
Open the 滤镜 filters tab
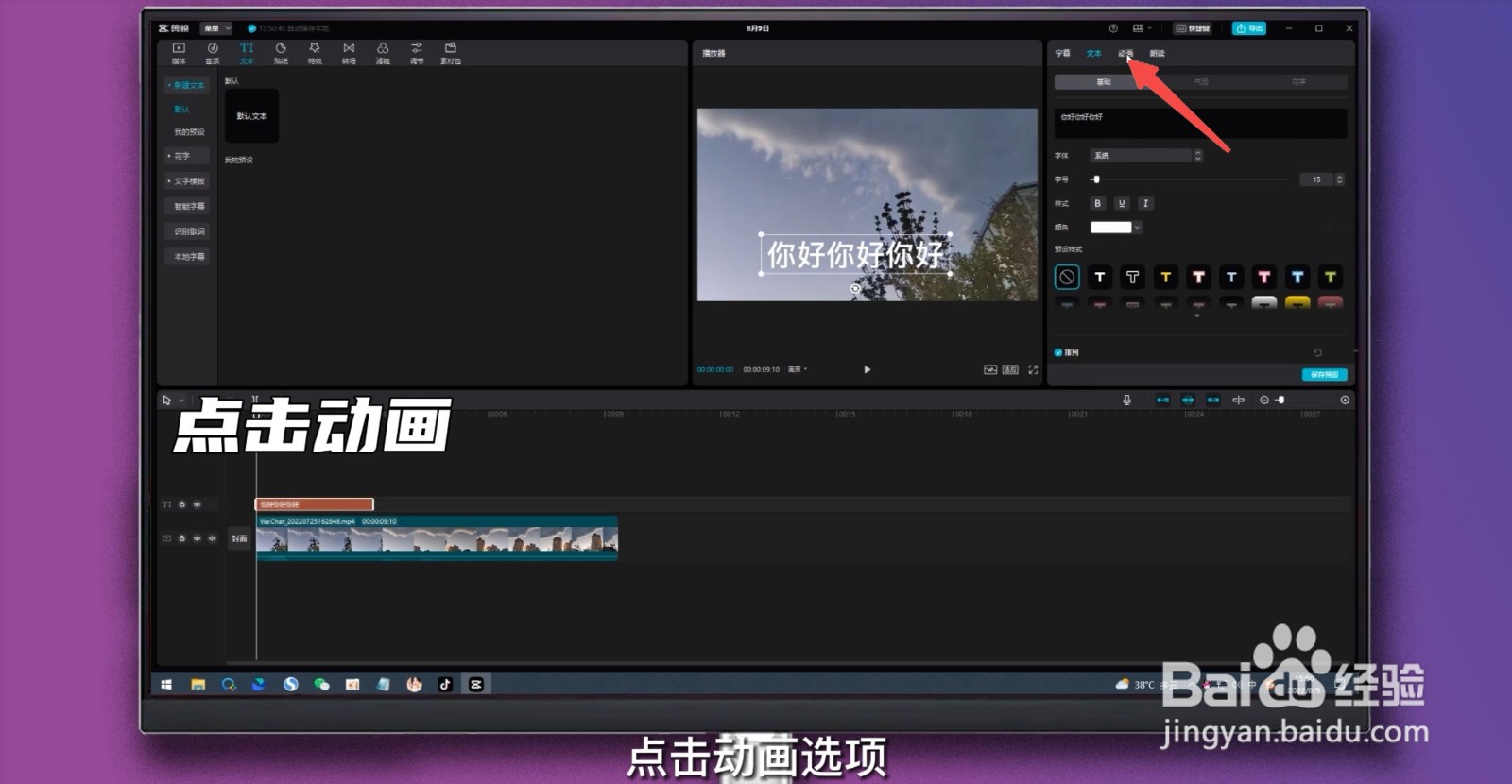[383, 53]
